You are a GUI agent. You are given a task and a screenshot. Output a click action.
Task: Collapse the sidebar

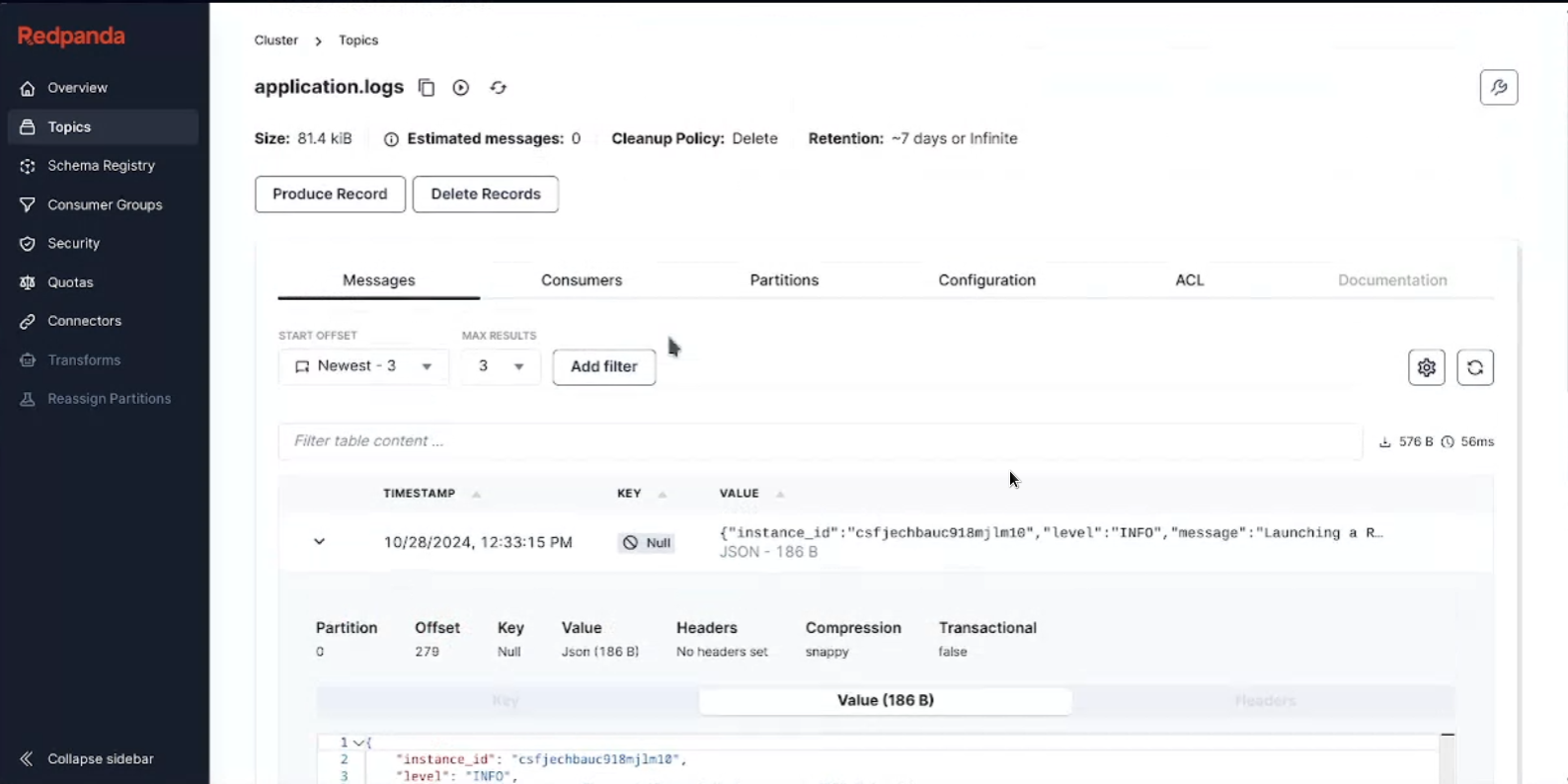click(x=87, y=758)
